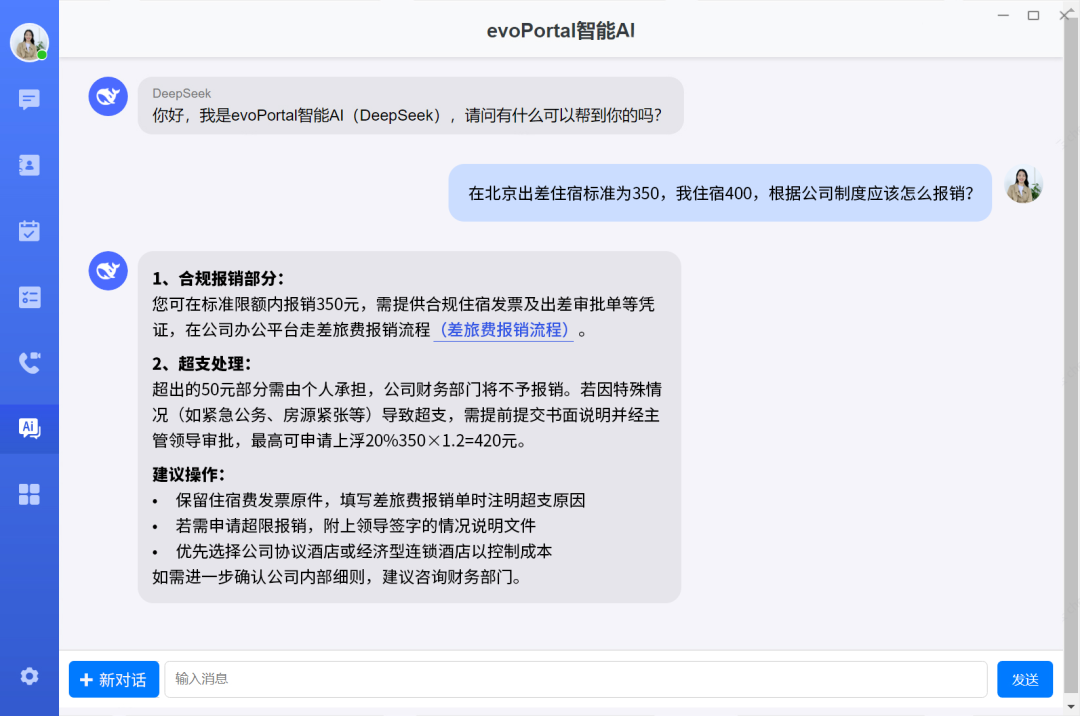The height and width of the screenshot is (716, 1080).
Task: Open the apps grid icon
Action: coord(29,494)
